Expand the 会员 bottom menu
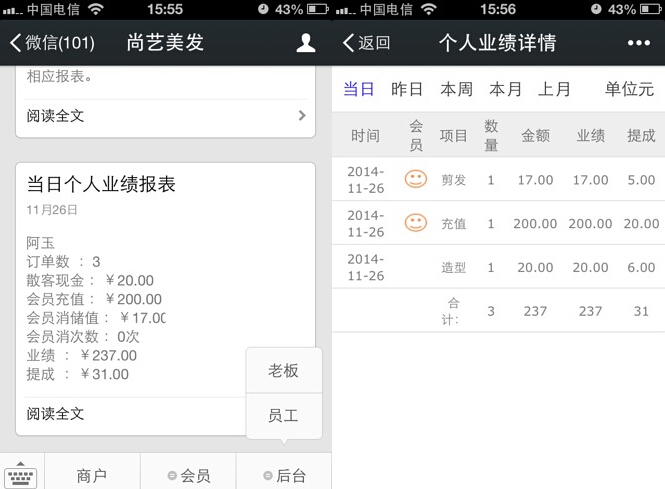 189,475
